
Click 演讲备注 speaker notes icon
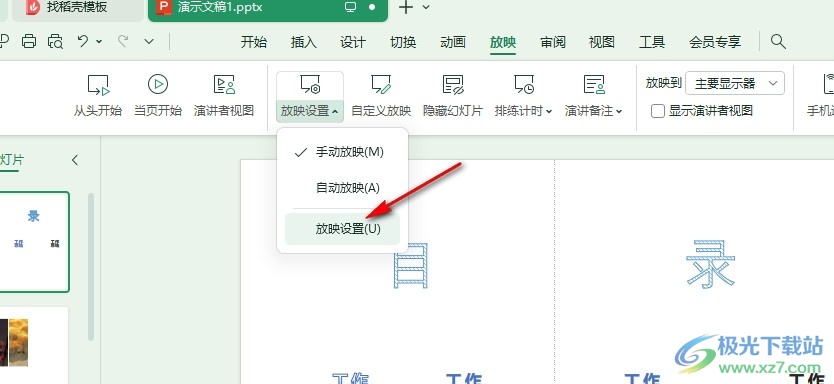[594, 85]
